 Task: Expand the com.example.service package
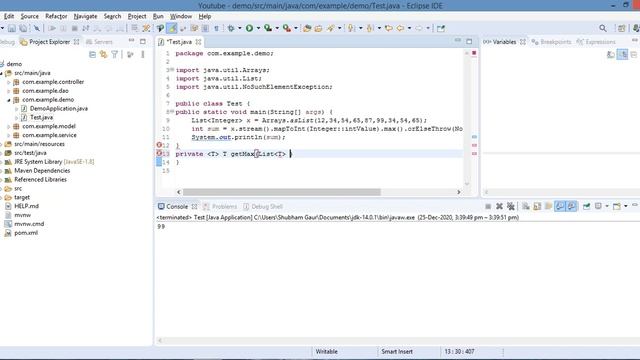coord(9,136)
